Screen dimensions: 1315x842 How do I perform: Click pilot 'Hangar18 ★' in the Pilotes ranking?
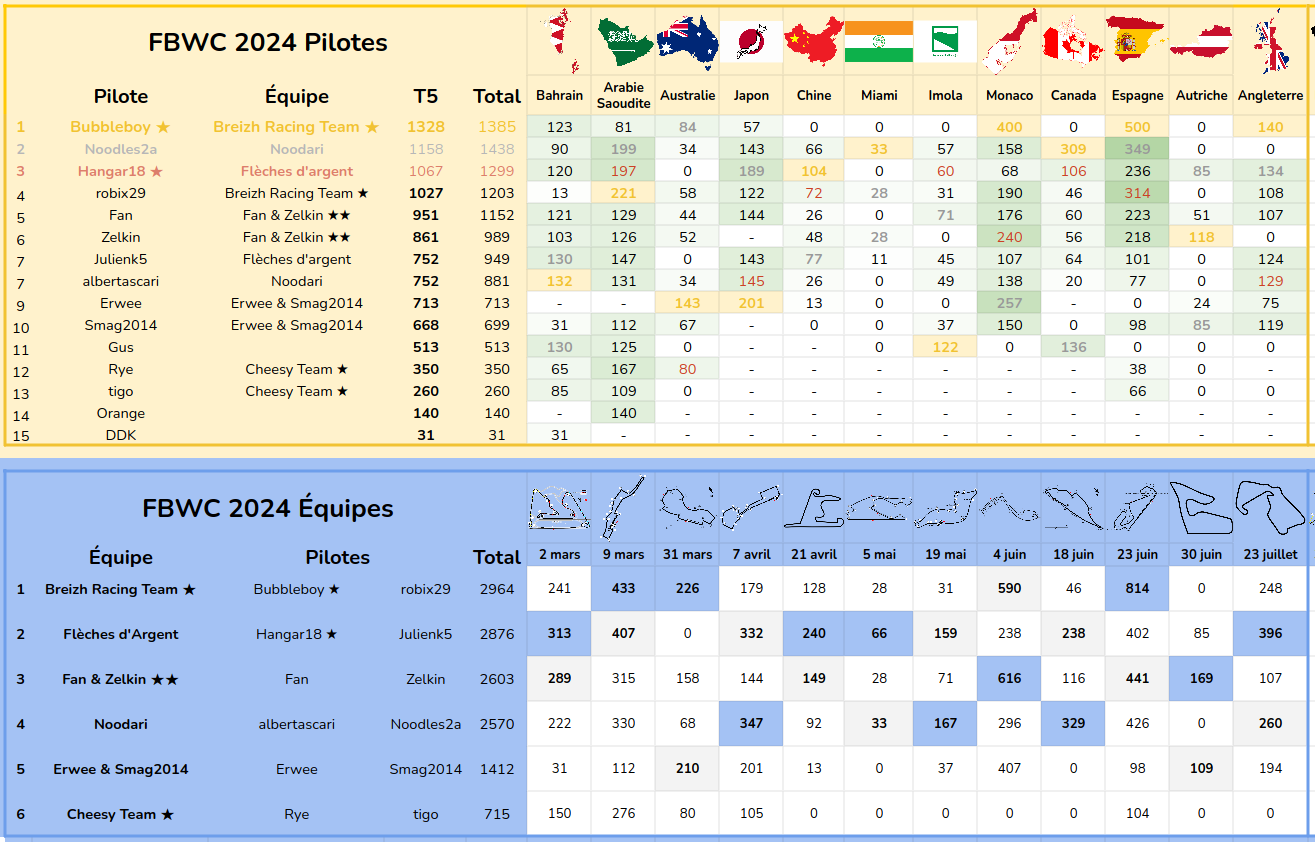[x=120, y=171]
